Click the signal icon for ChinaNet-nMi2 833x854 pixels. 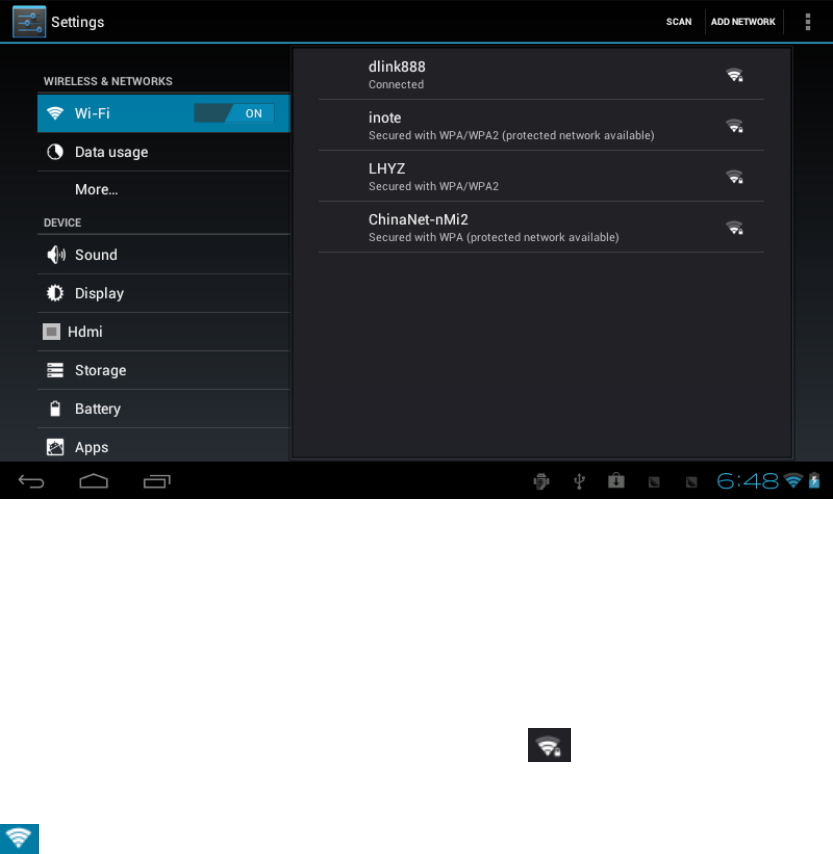(x=735, y=227)
